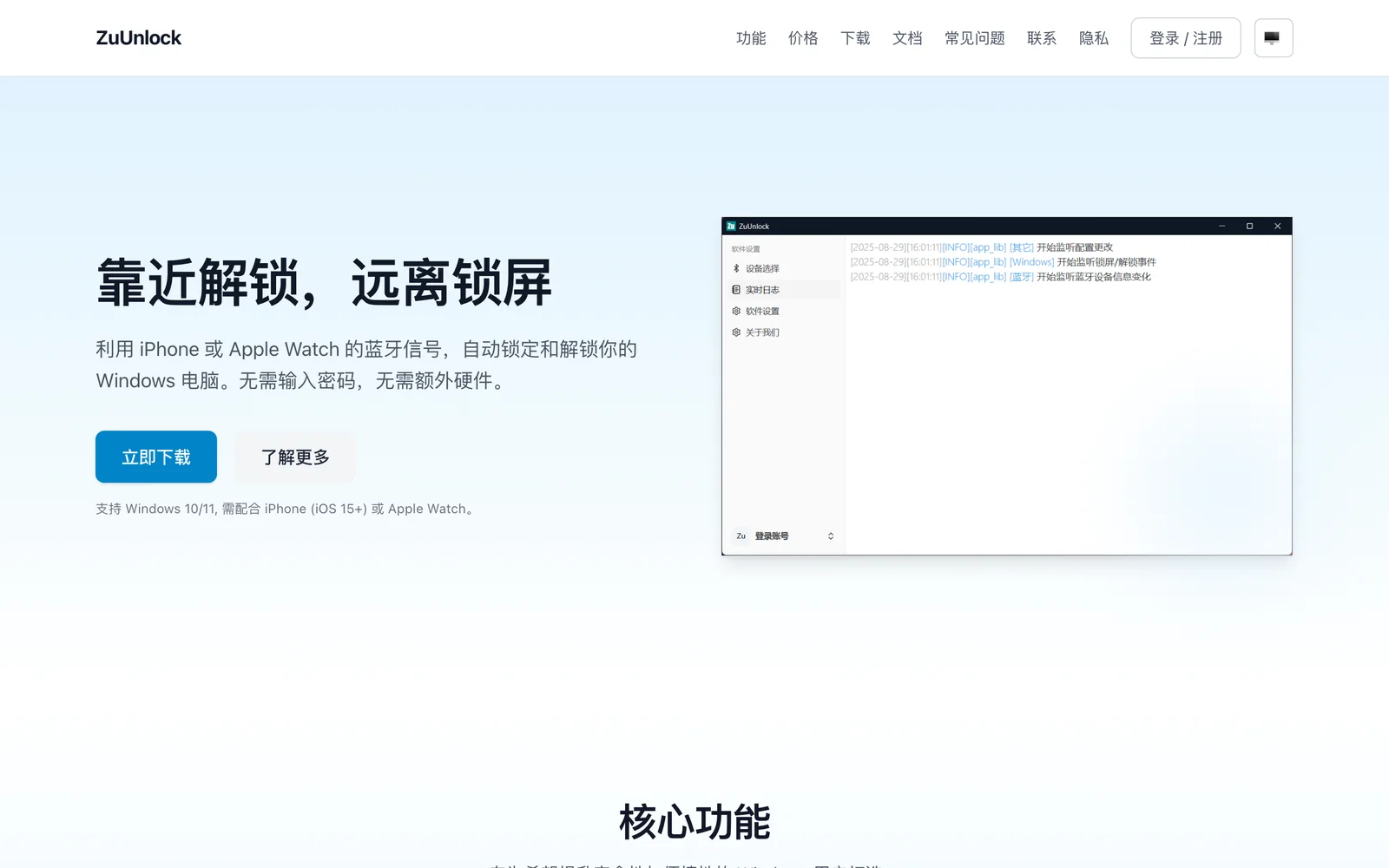Click the 靠近解锁，远离锁屏 headline

pyautogui.click(x=324, y=282)
